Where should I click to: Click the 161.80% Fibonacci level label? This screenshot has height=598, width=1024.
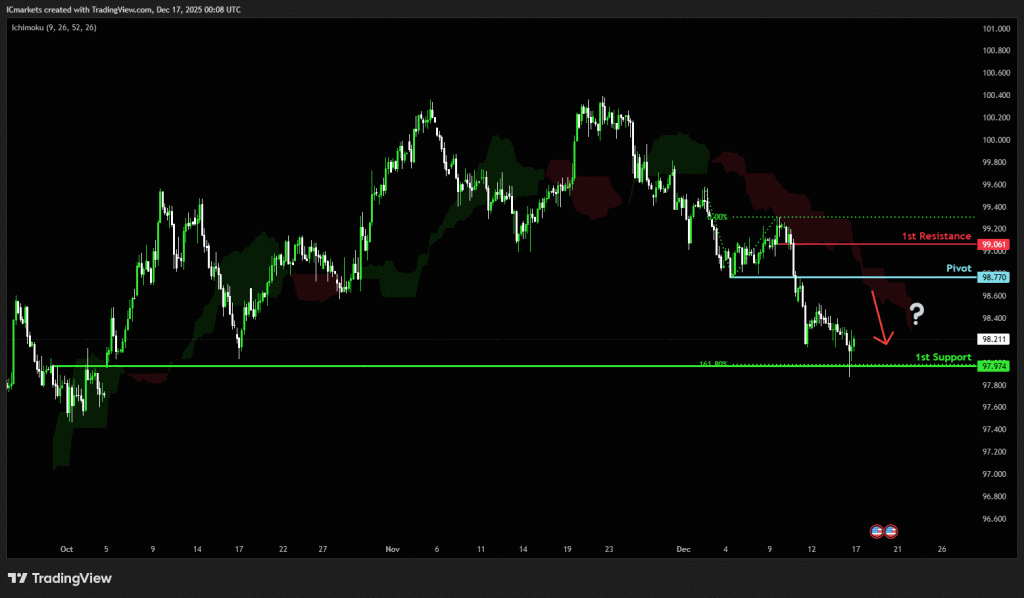[x=712, y=364]
